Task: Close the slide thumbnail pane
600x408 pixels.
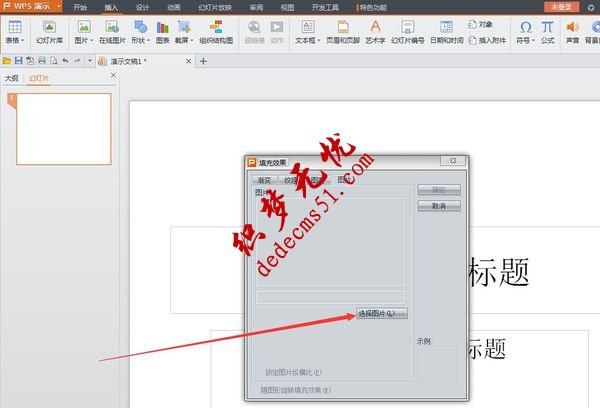Action: [113, 75]
